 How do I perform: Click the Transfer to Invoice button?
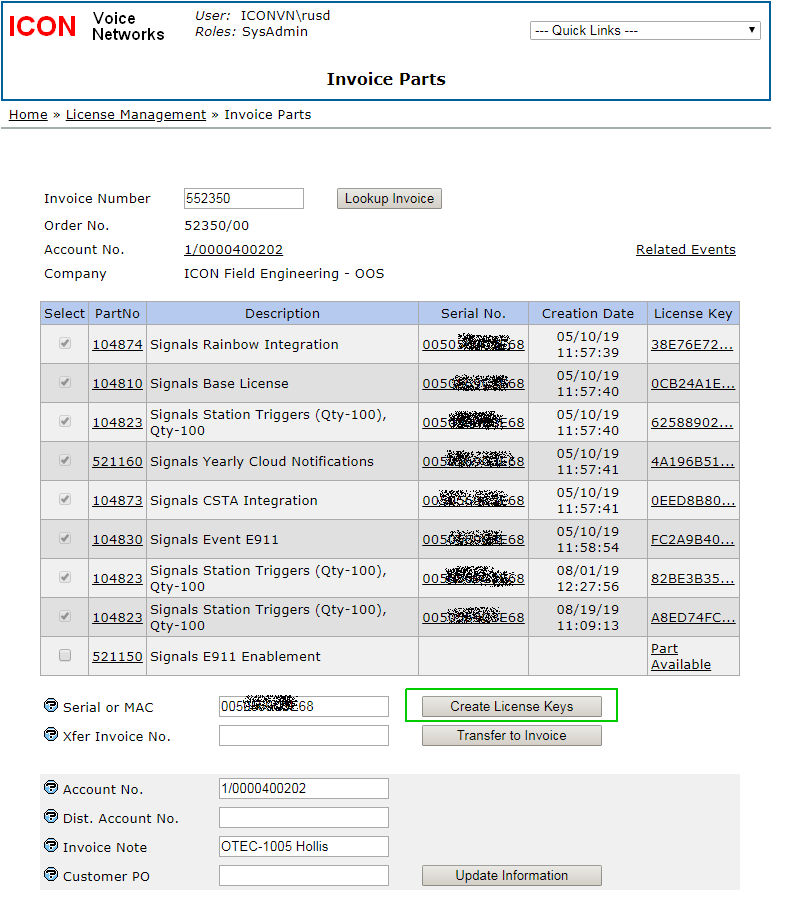click(x=512, y=736)
